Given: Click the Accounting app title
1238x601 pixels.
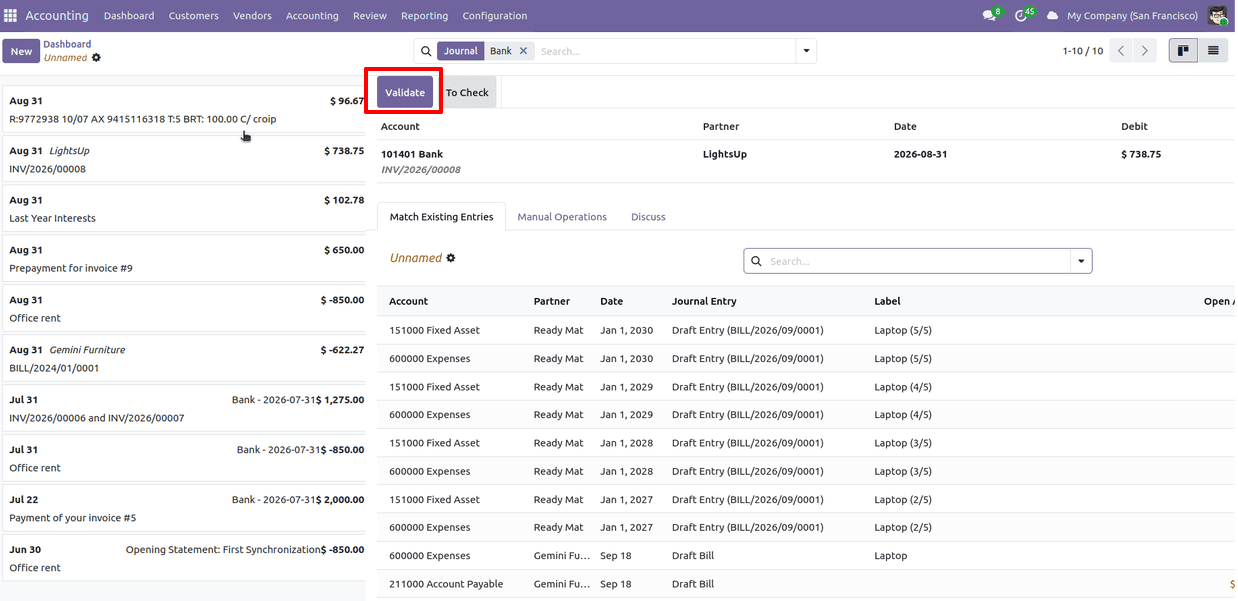Looking at the screenshot, I should point(57,16).
